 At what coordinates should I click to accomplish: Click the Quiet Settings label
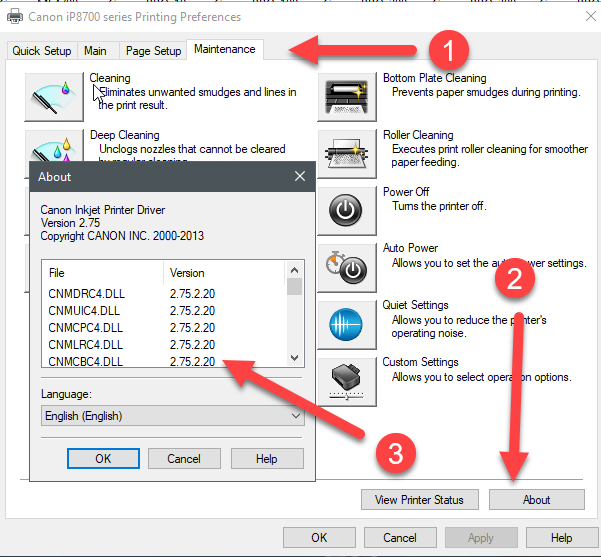415,305
